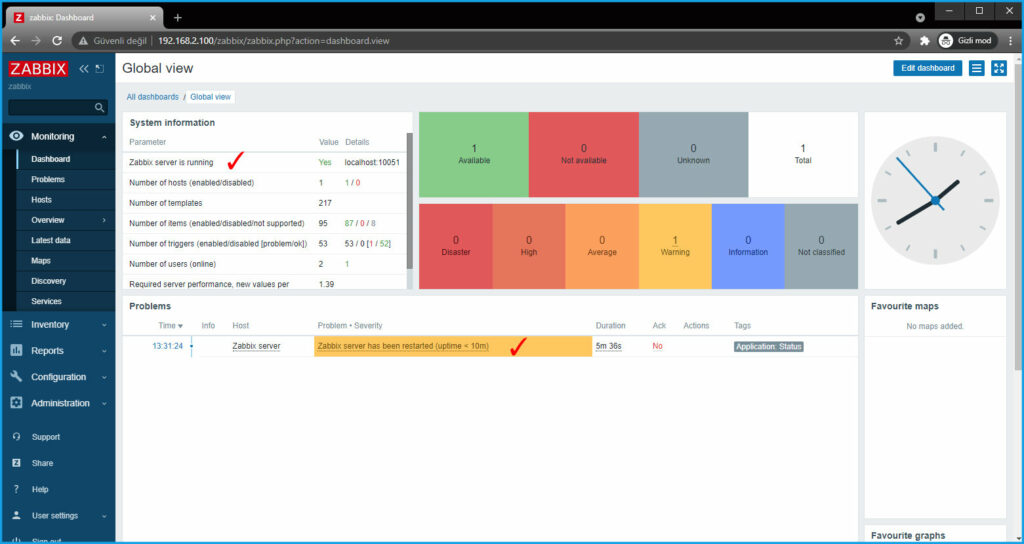
Task: Open the browser extensions puzzle icon
Action: [924, 40]
